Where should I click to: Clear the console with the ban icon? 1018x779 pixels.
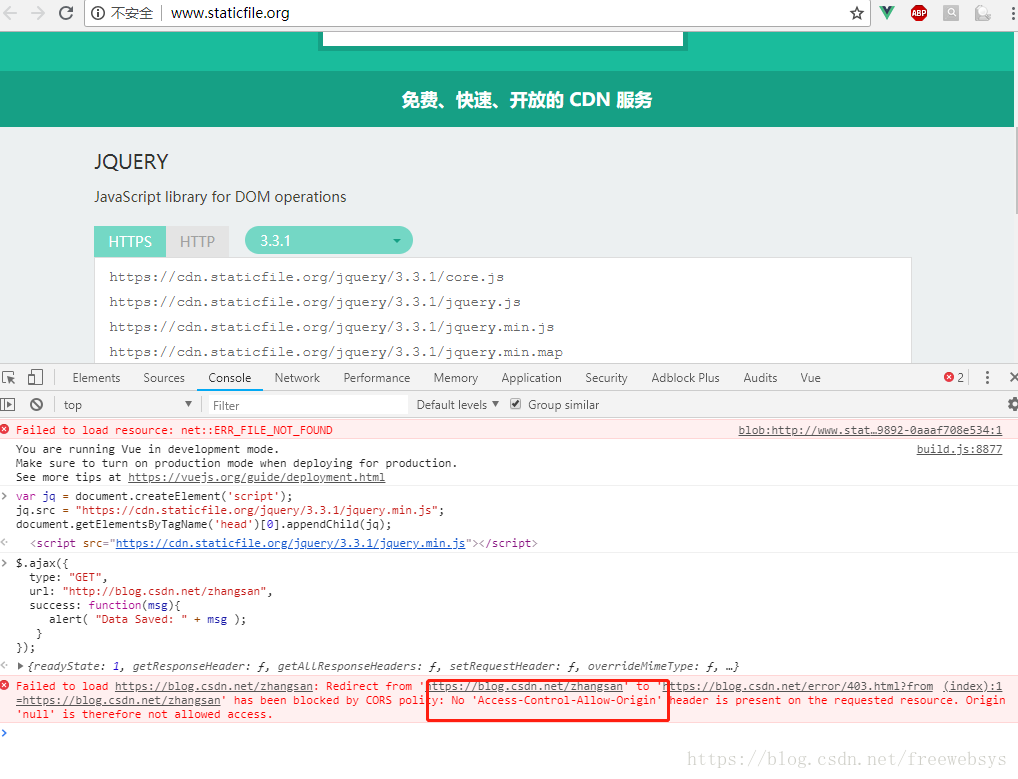click(36, 404)
